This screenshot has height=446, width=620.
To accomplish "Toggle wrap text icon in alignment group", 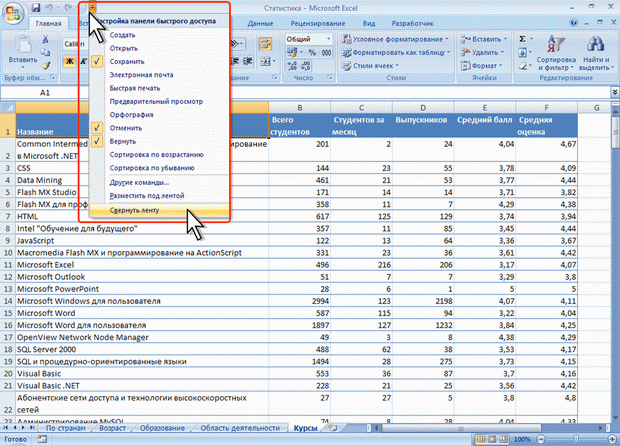I will tap(265, 44).
